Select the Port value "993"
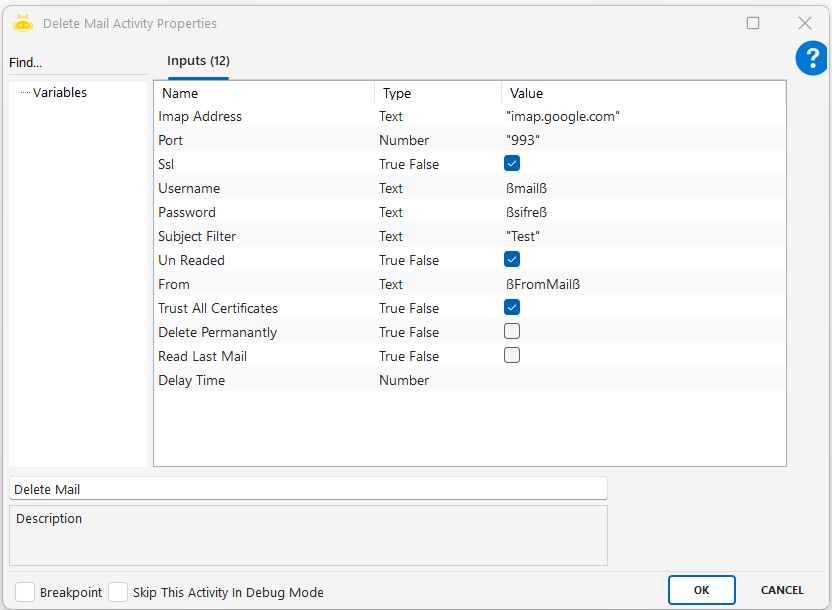Image resolution: width=832 pixels, height=610 pixels. click(x=524, y=141)
